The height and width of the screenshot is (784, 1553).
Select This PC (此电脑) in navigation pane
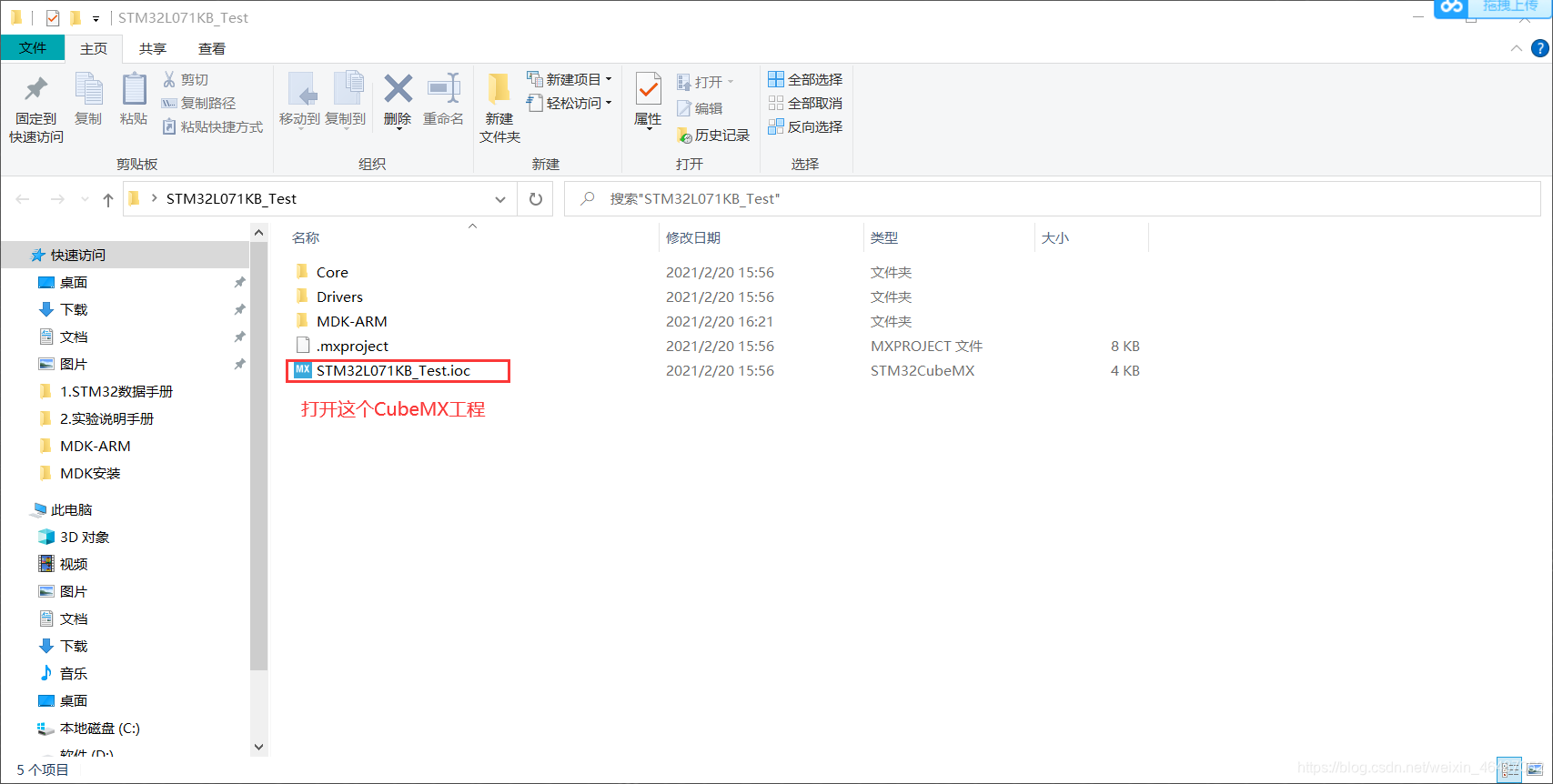62,509
